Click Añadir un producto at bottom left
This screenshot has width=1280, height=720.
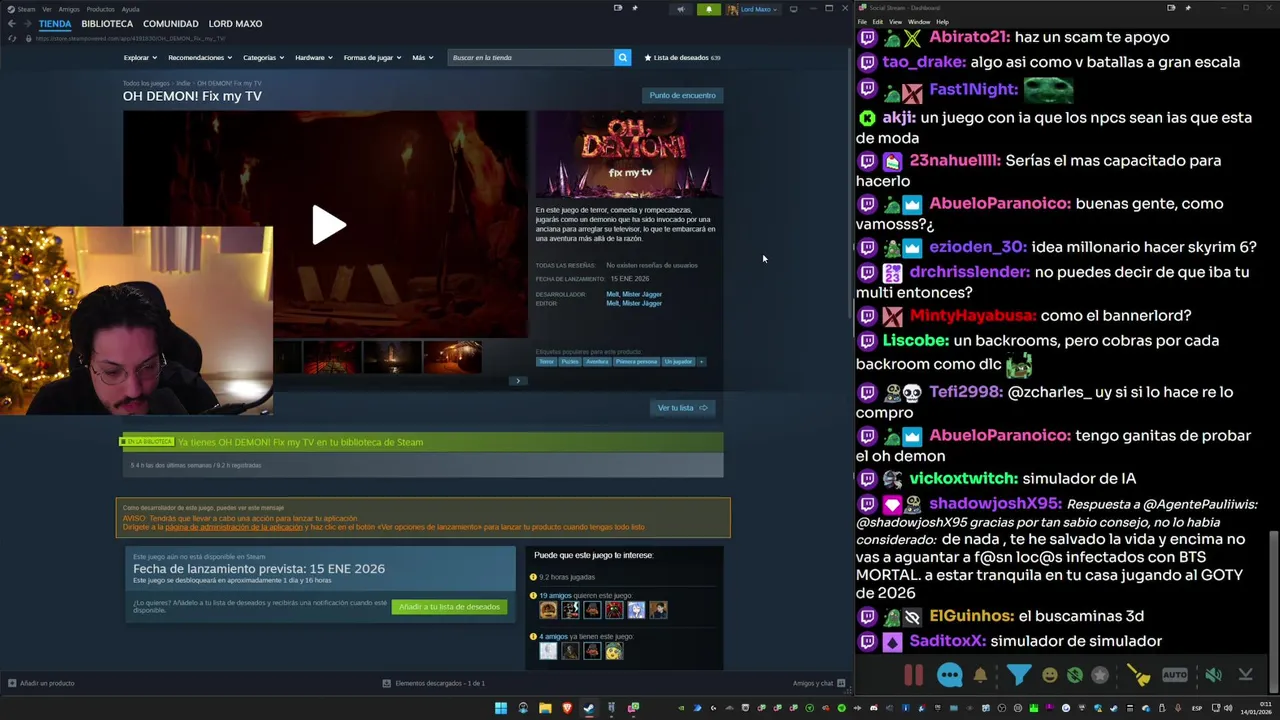point(41,683)
